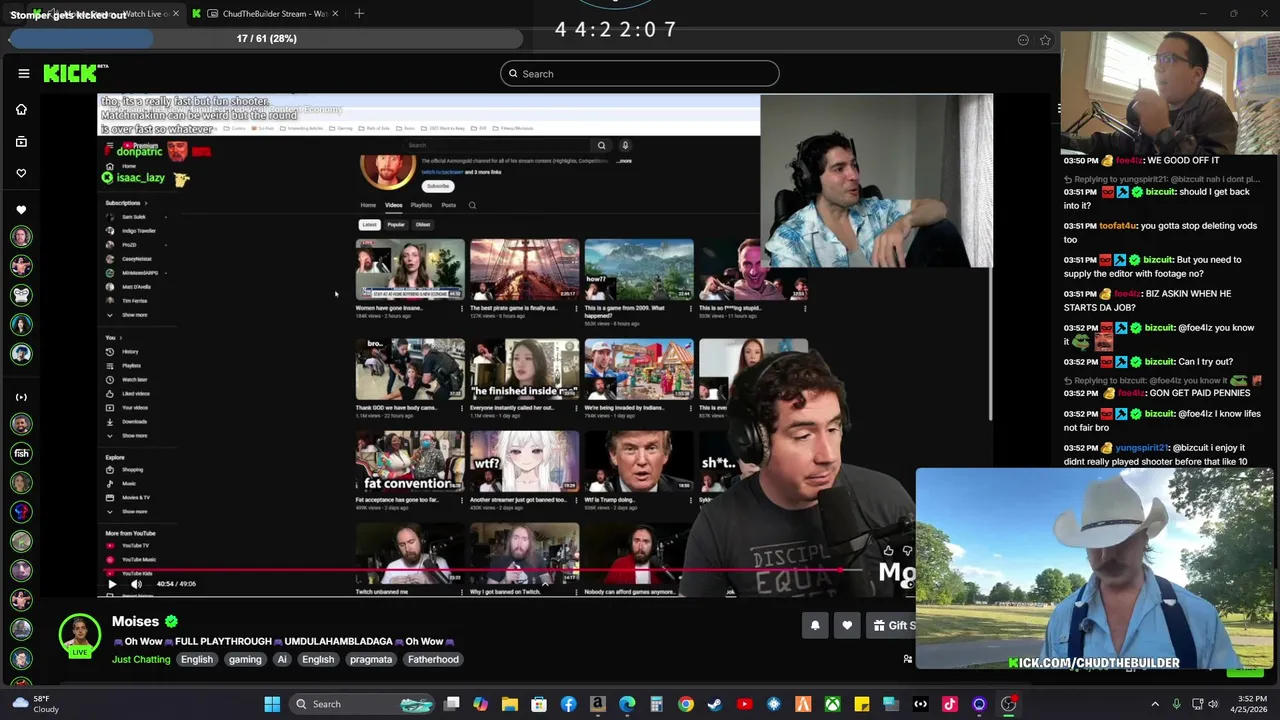
Task: Open Google Chrome from taskbar
Action: point(686,704)
